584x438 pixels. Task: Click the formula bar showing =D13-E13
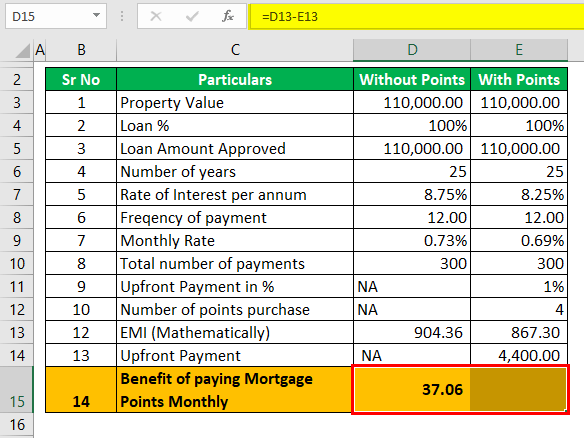[x=416, y=16]
